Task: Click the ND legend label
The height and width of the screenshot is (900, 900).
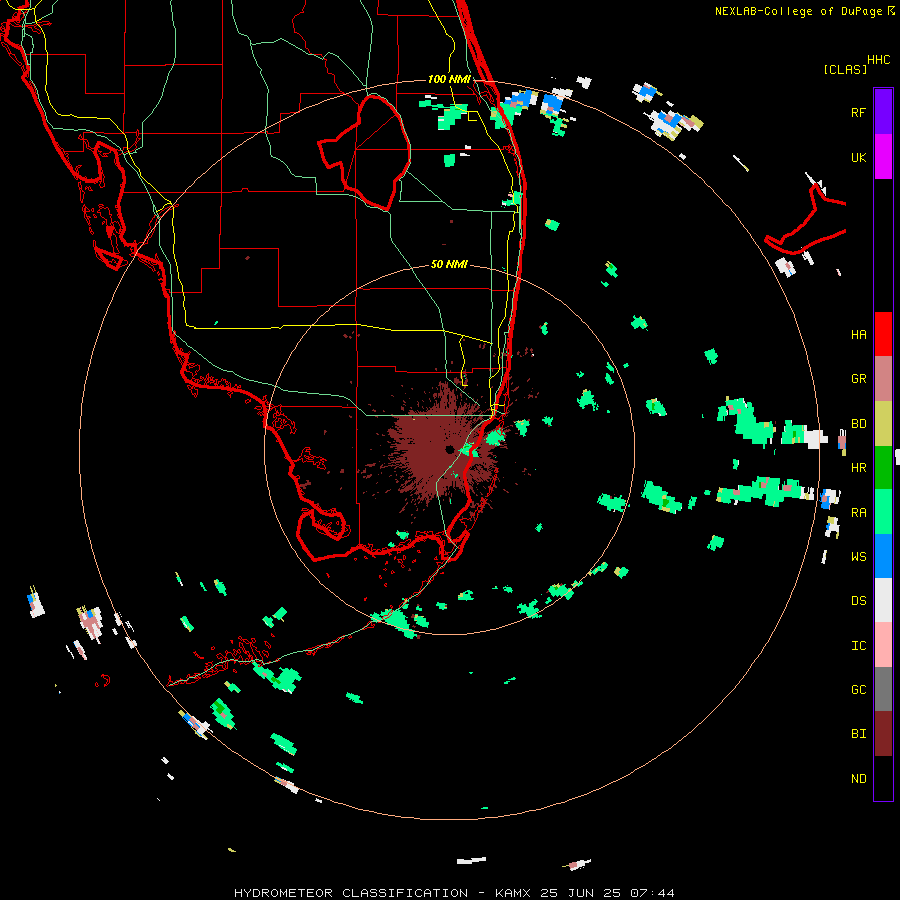Action: coord(858,779)
